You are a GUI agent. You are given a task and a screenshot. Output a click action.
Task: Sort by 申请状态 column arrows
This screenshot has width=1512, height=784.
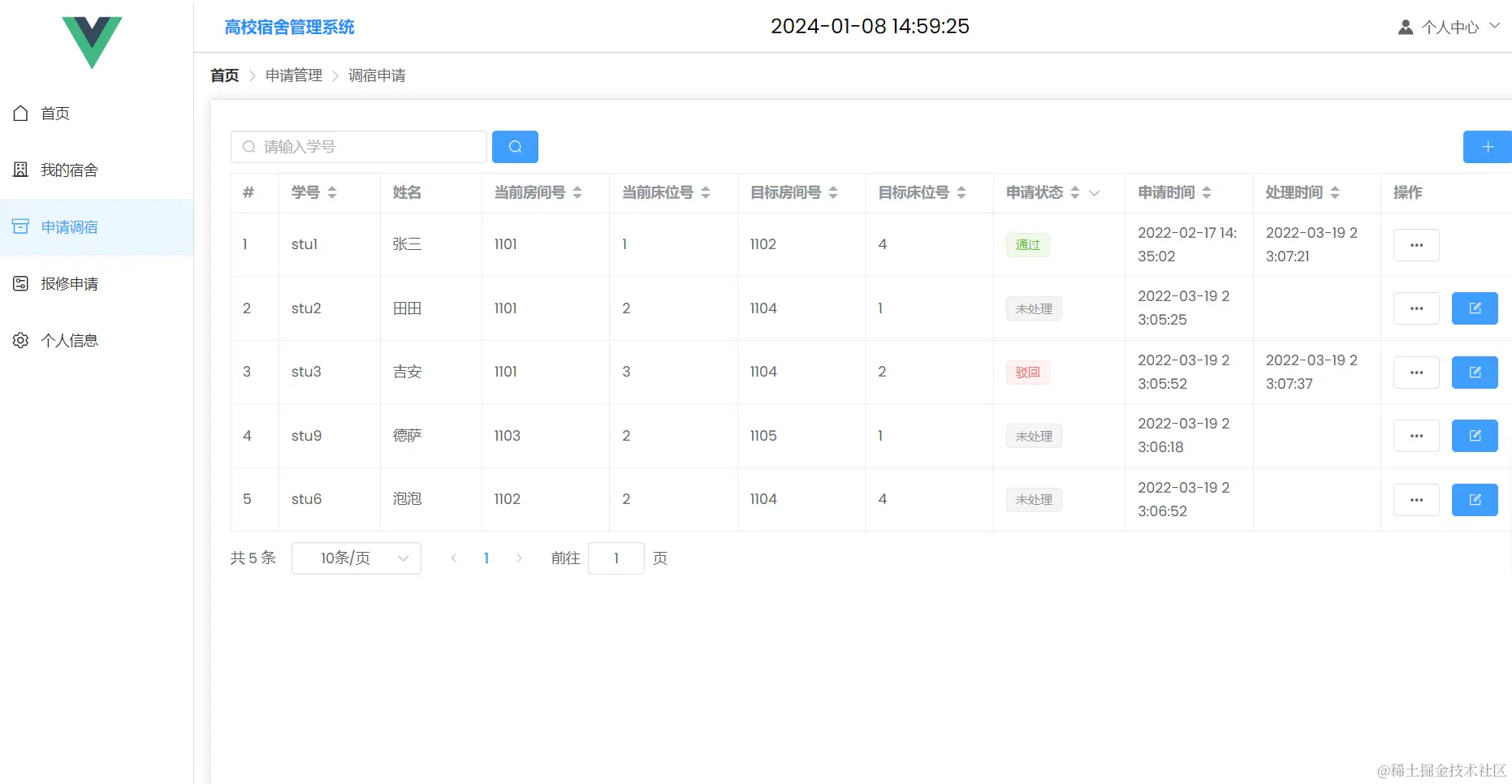1075,192
